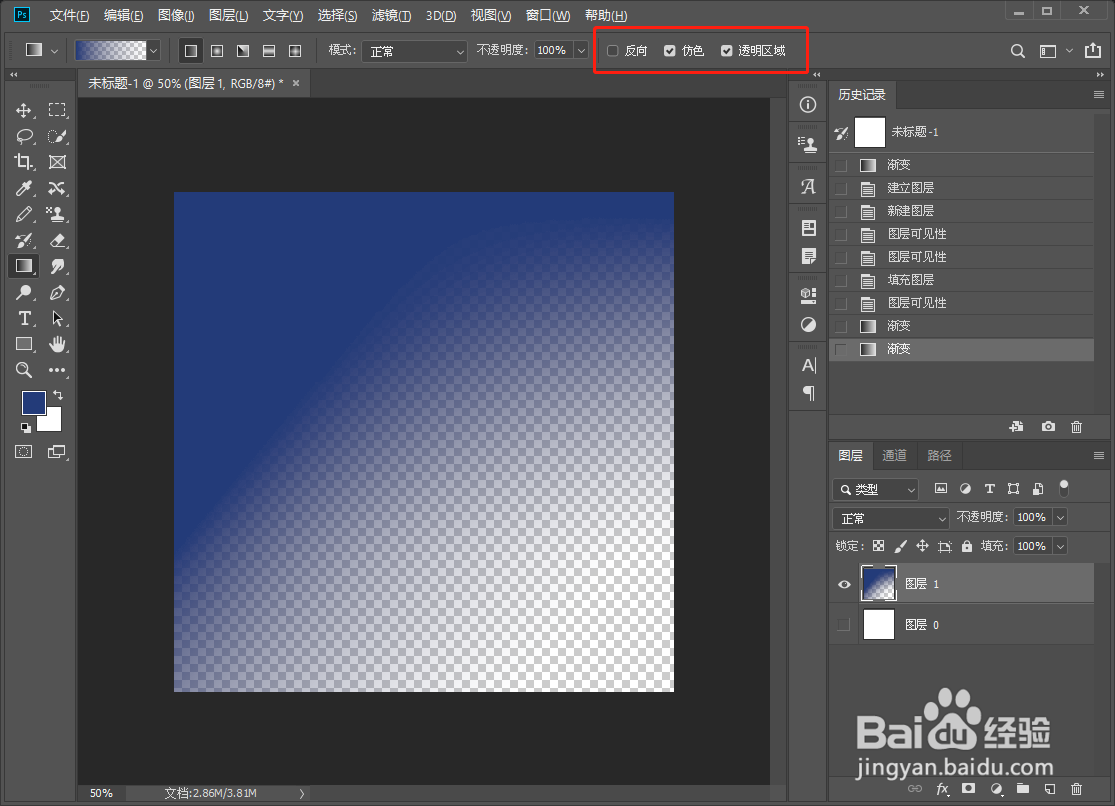Select the Brush tool

tap(23, 214)
